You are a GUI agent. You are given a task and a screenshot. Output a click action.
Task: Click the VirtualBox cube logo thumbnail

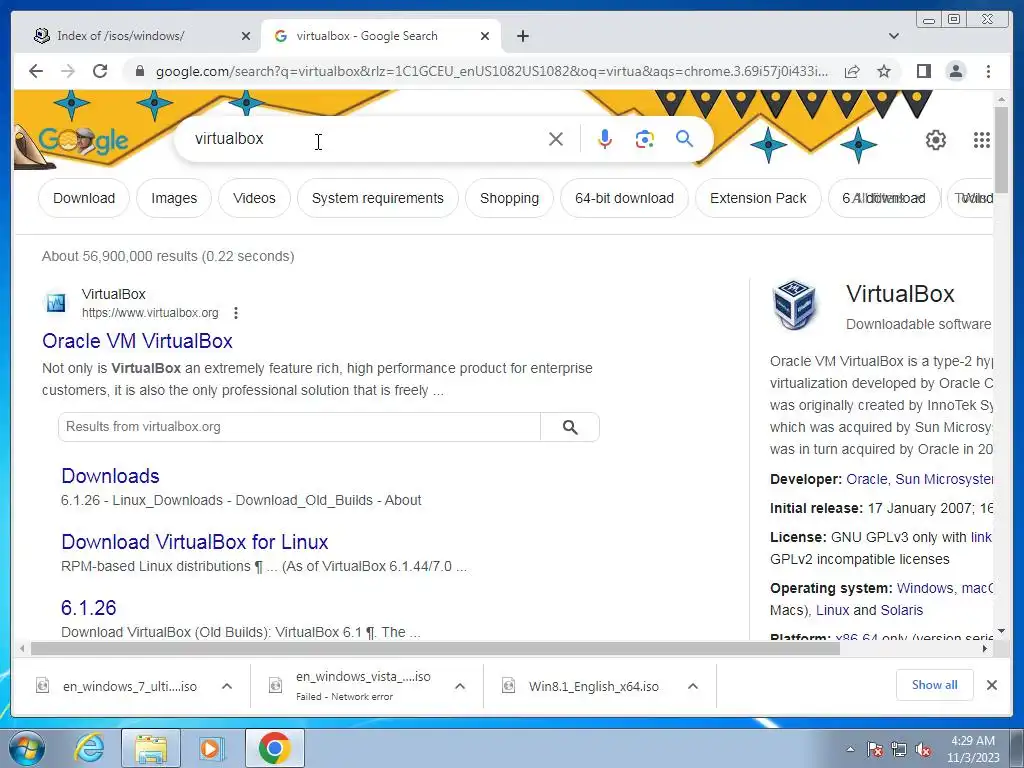pos(794,304)
